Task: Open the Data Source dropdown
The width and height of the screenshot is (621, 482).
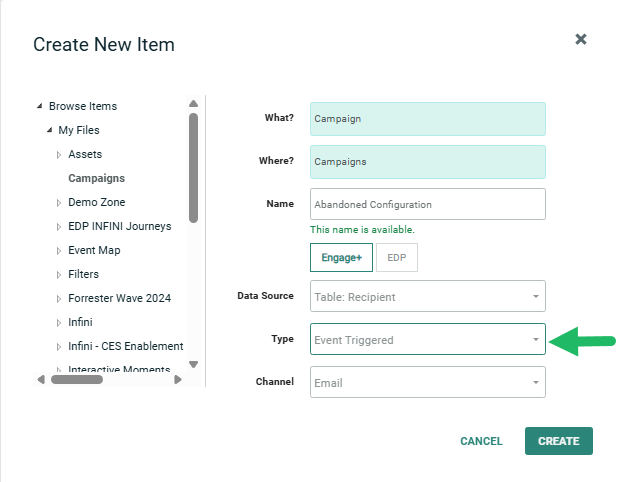Action: (428, 296)
